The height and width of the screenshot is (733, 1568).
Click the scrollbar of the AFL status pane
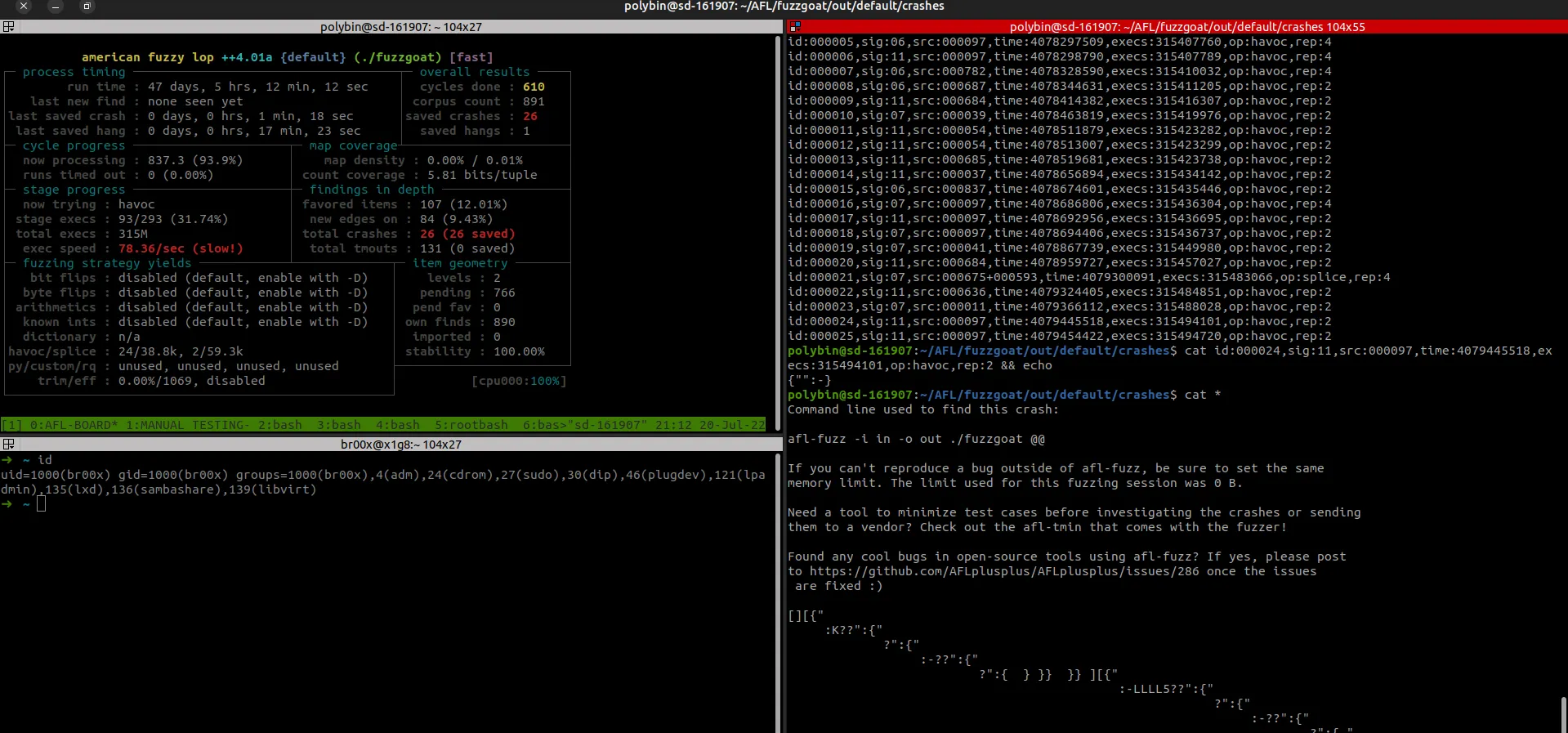[x=778, y=221]
